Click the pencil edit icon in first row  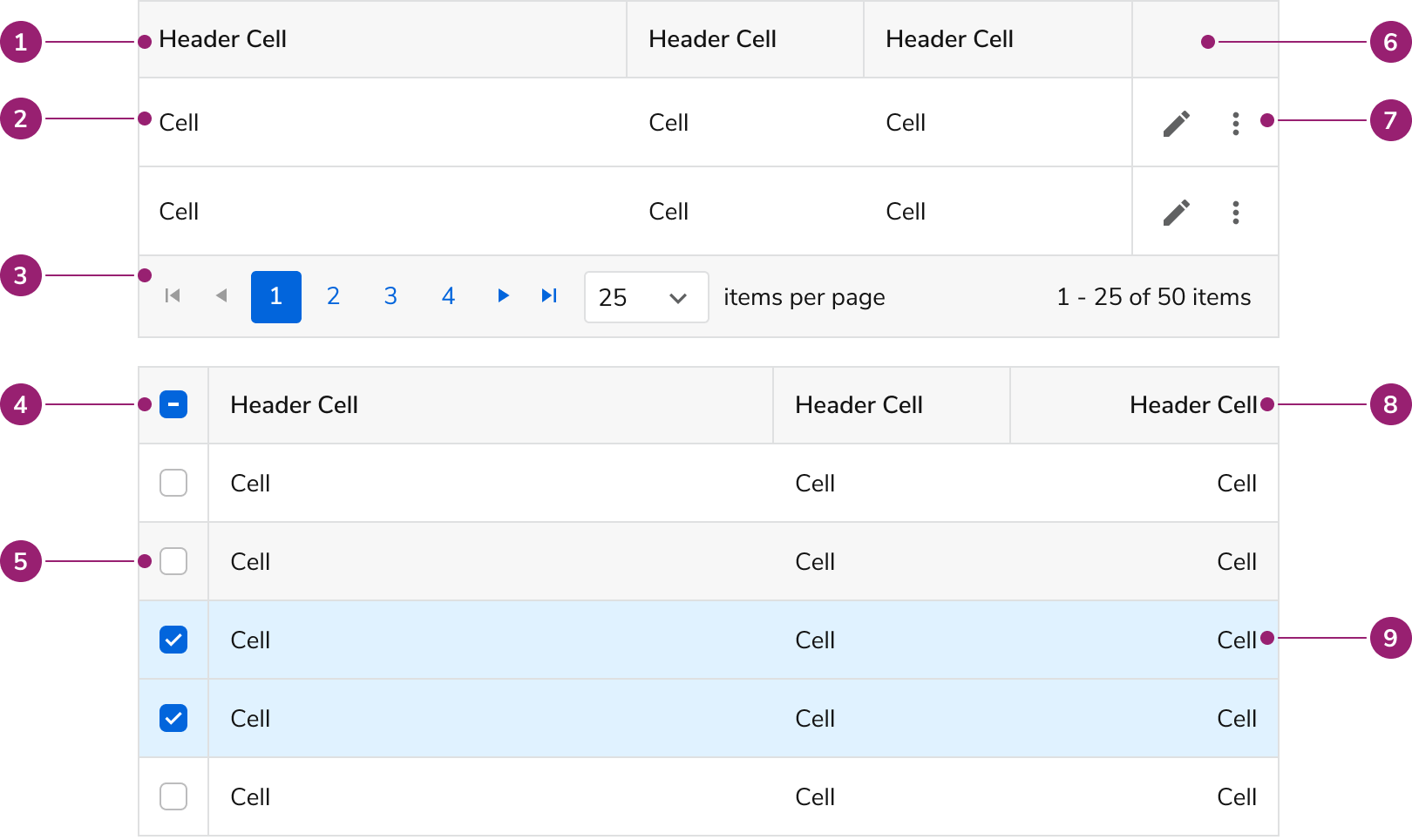[x=1176, y=124]
